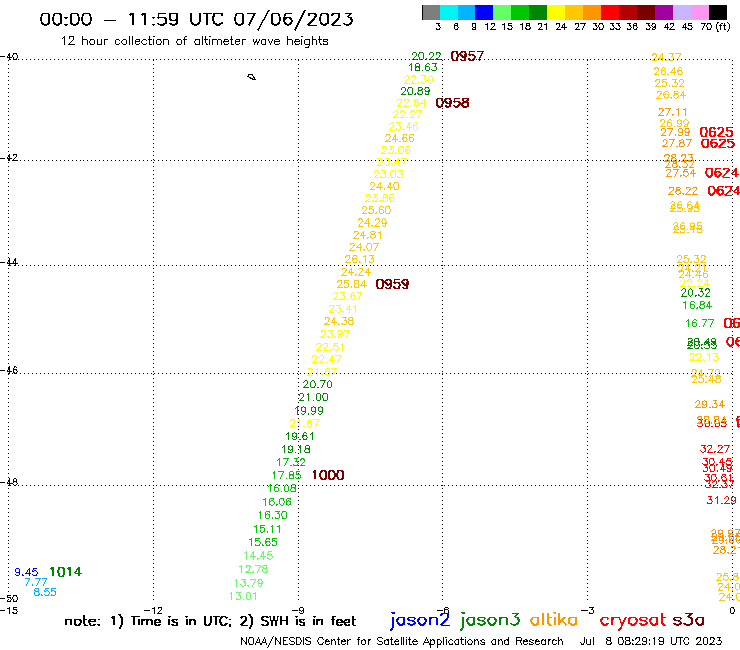Click the -12 longitude axis label
Image resolution: width=740 pixels, height=650 pixels.
[153, 611]
